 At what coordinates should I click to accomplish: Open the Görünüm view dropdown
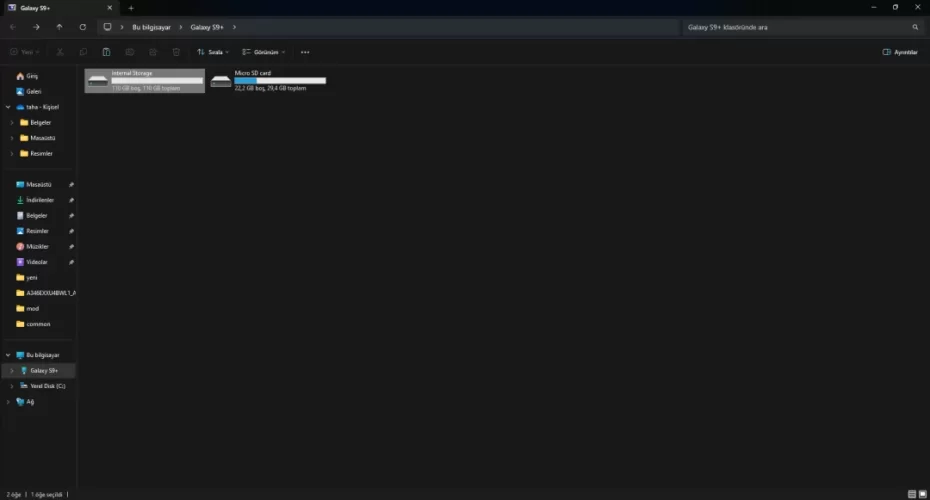[x=264, y=52]
